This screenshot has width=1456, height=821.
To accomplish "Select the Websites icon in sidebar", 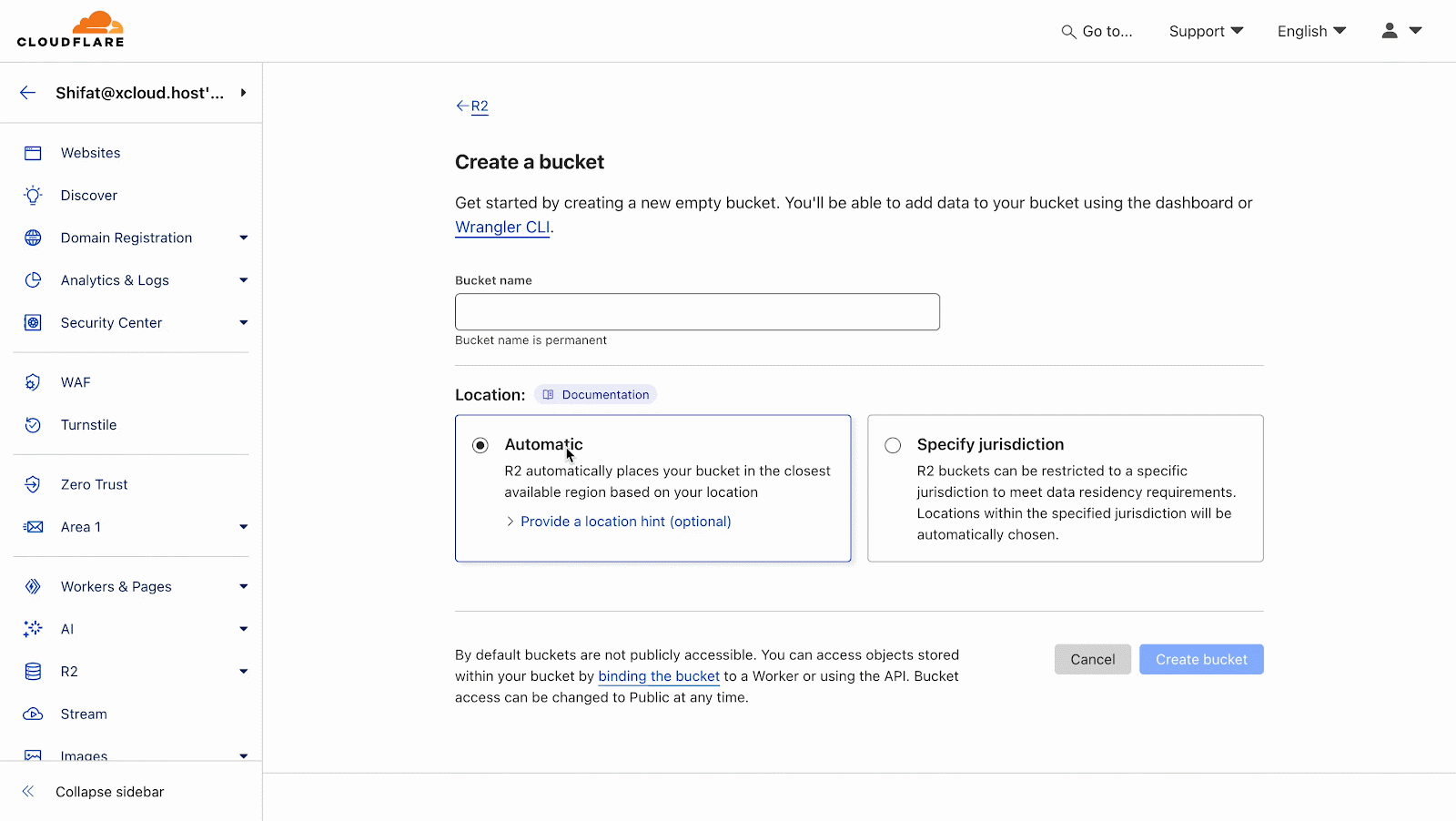I will click(33, 152).
